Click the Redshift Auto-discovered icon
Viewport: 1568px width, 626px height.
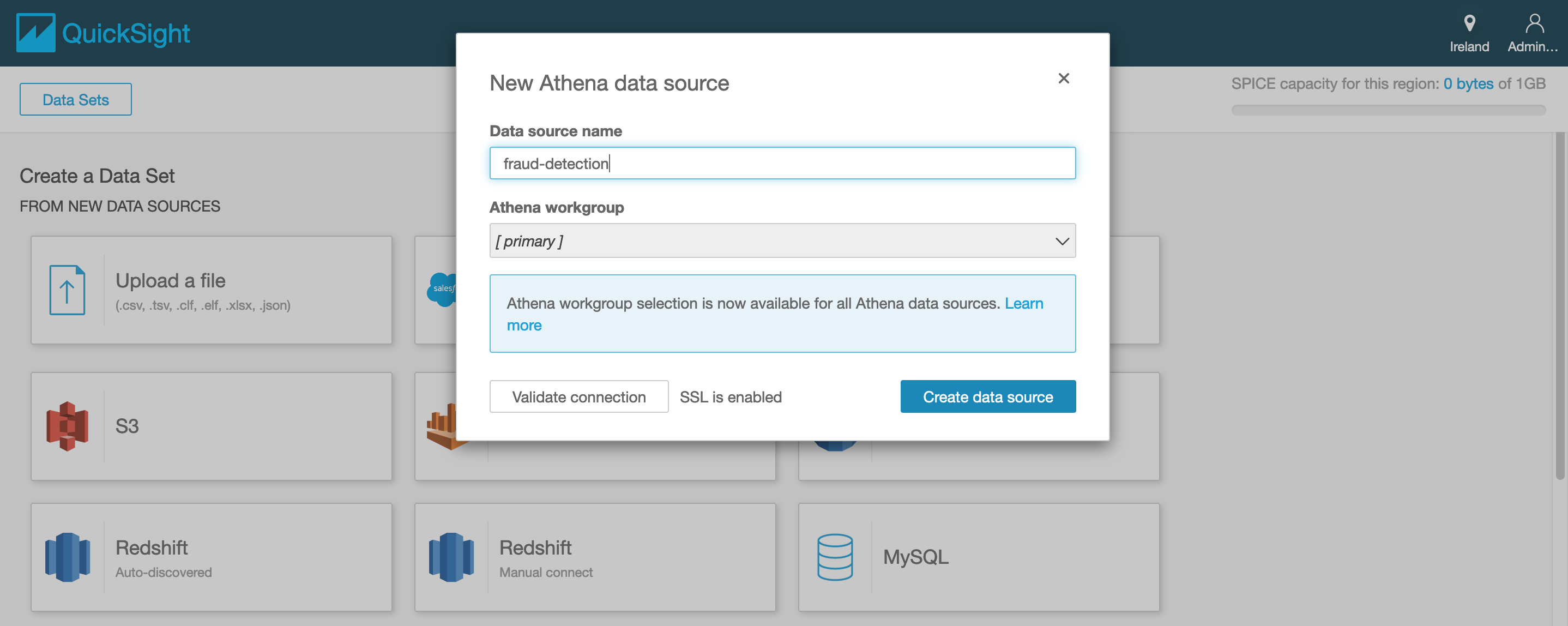click(x=67, y=557)
